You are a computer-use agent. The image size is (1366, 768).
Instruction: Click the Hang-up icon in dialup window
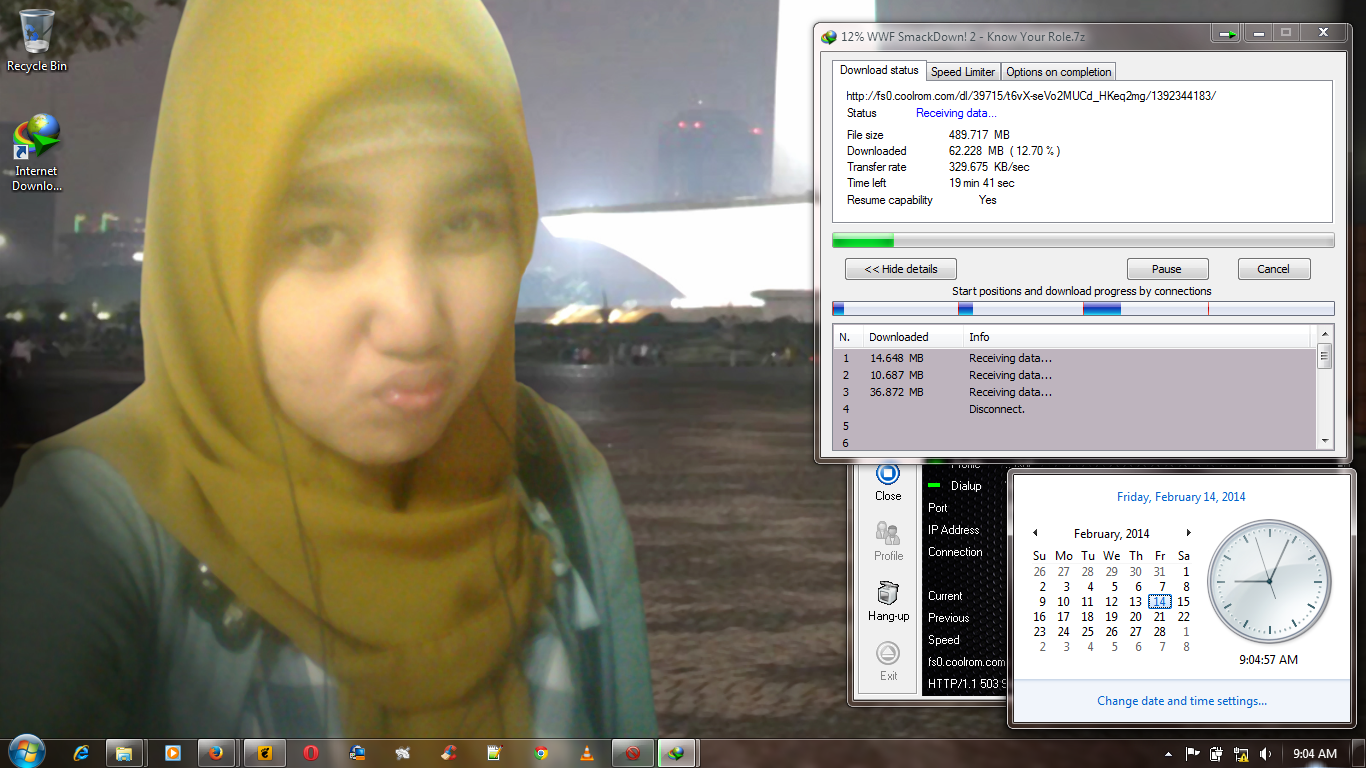[x=888, y=601]
